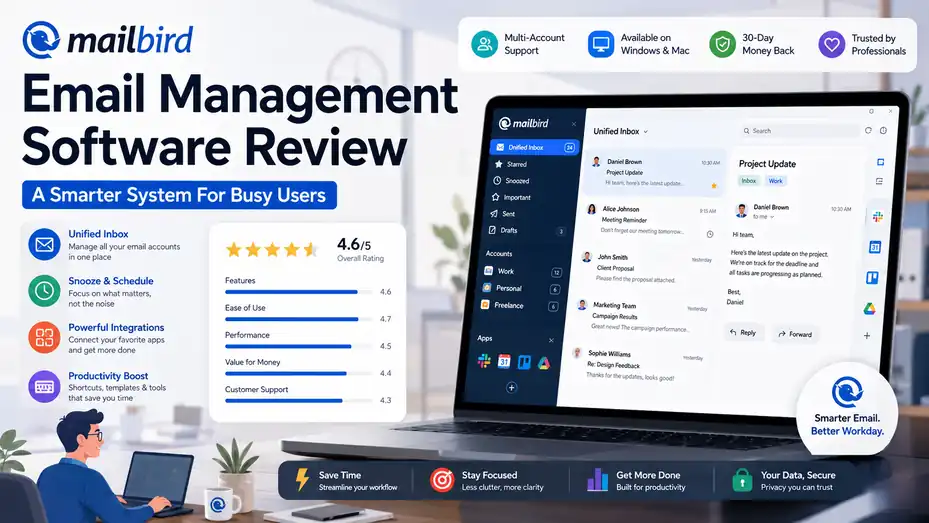Click the plus icon in right app strip
The height and width of the screenshot is (523, 929).
coord(867,336)
